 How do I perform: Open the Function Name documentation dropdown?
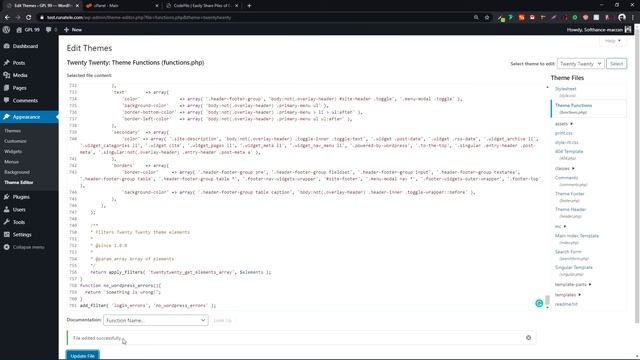tap(156, 320)
